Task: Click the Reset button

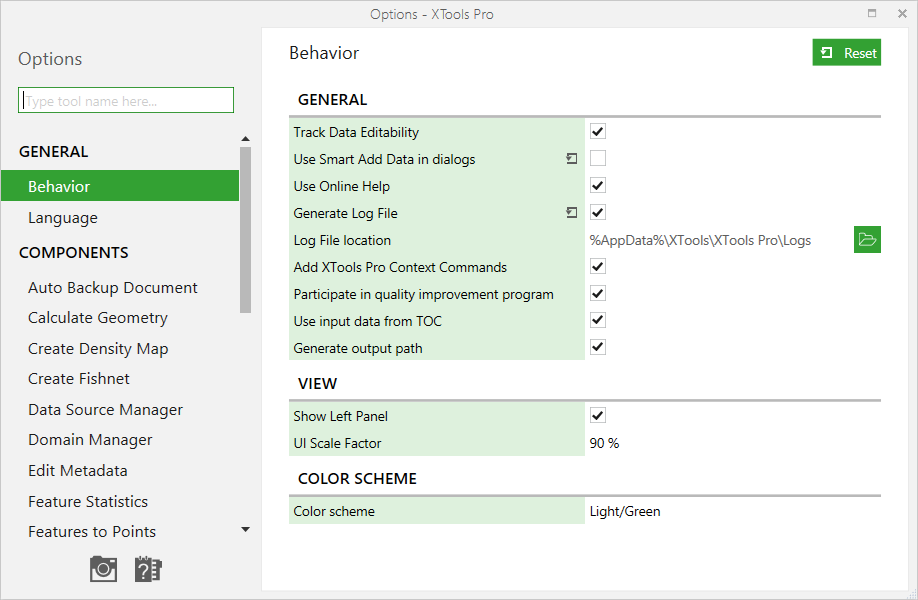Action: (x=847, y=53)
